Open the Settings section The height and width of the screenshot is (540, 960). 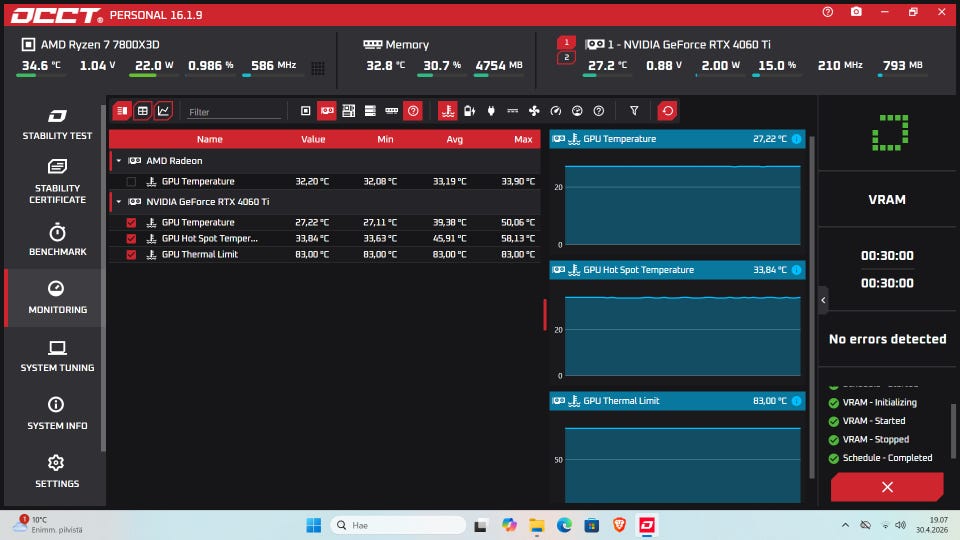(57, 471)
